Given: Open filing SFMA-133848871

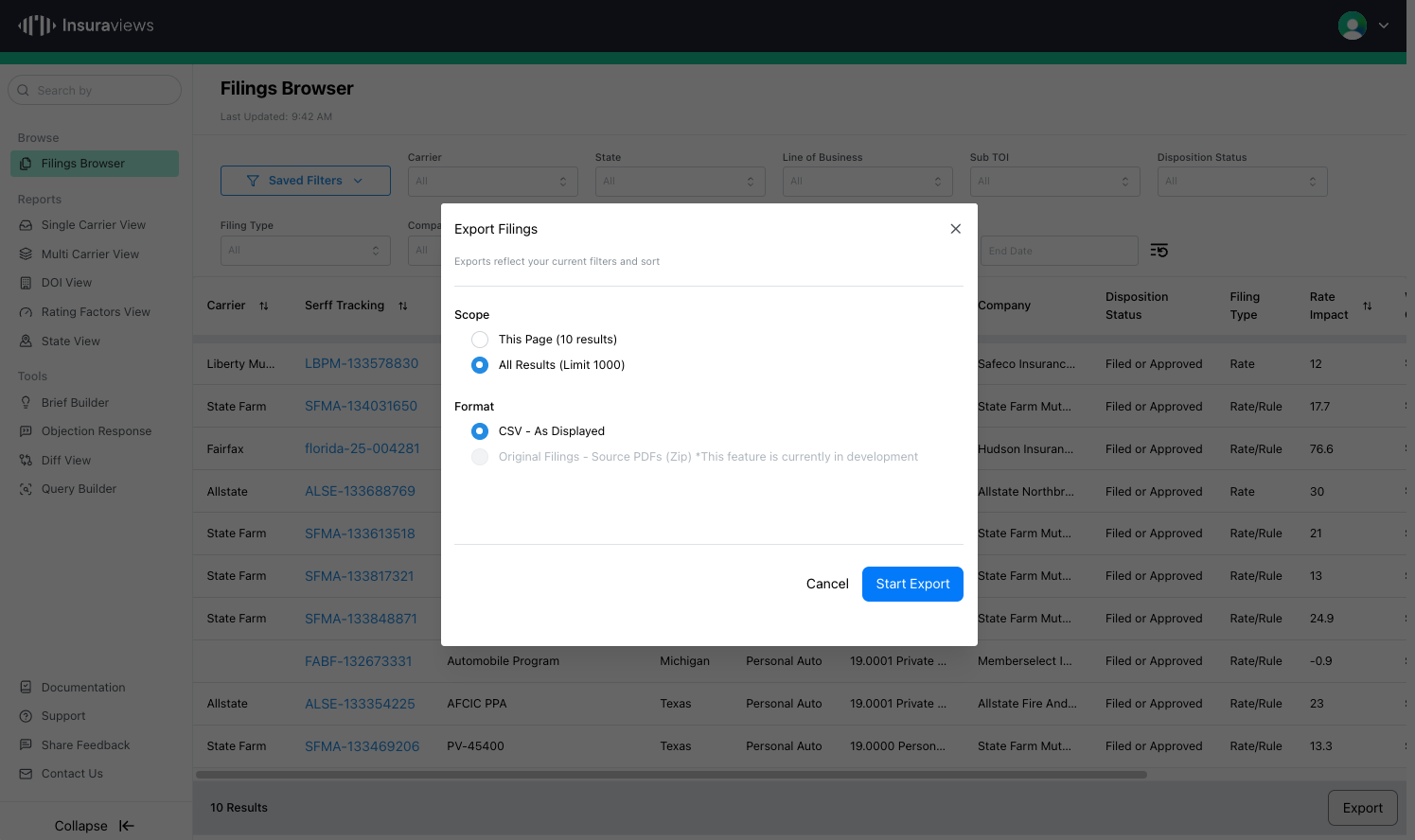Looking at the screenshot, I should tap(361, 619).
